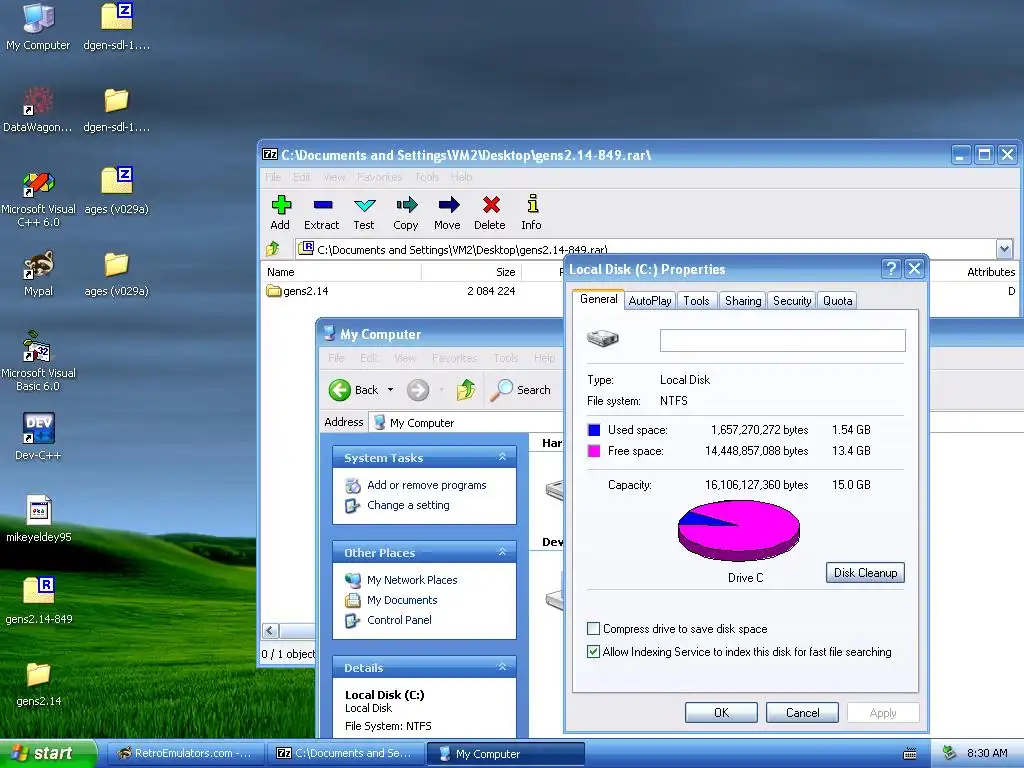The image size is (1024, 768).
Task: Click the magenta Free space color swatch
Action: coord(594,451)
